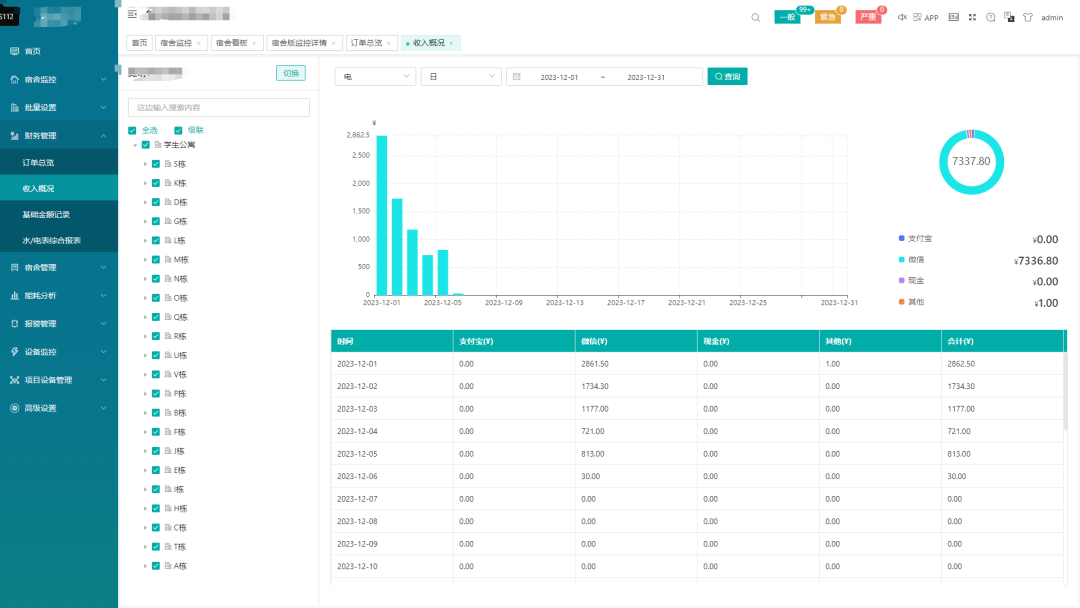This screenshot has height=608, width=1080.
Task: Expand the L栋 tree node arrow
Action: coord(145,240)
